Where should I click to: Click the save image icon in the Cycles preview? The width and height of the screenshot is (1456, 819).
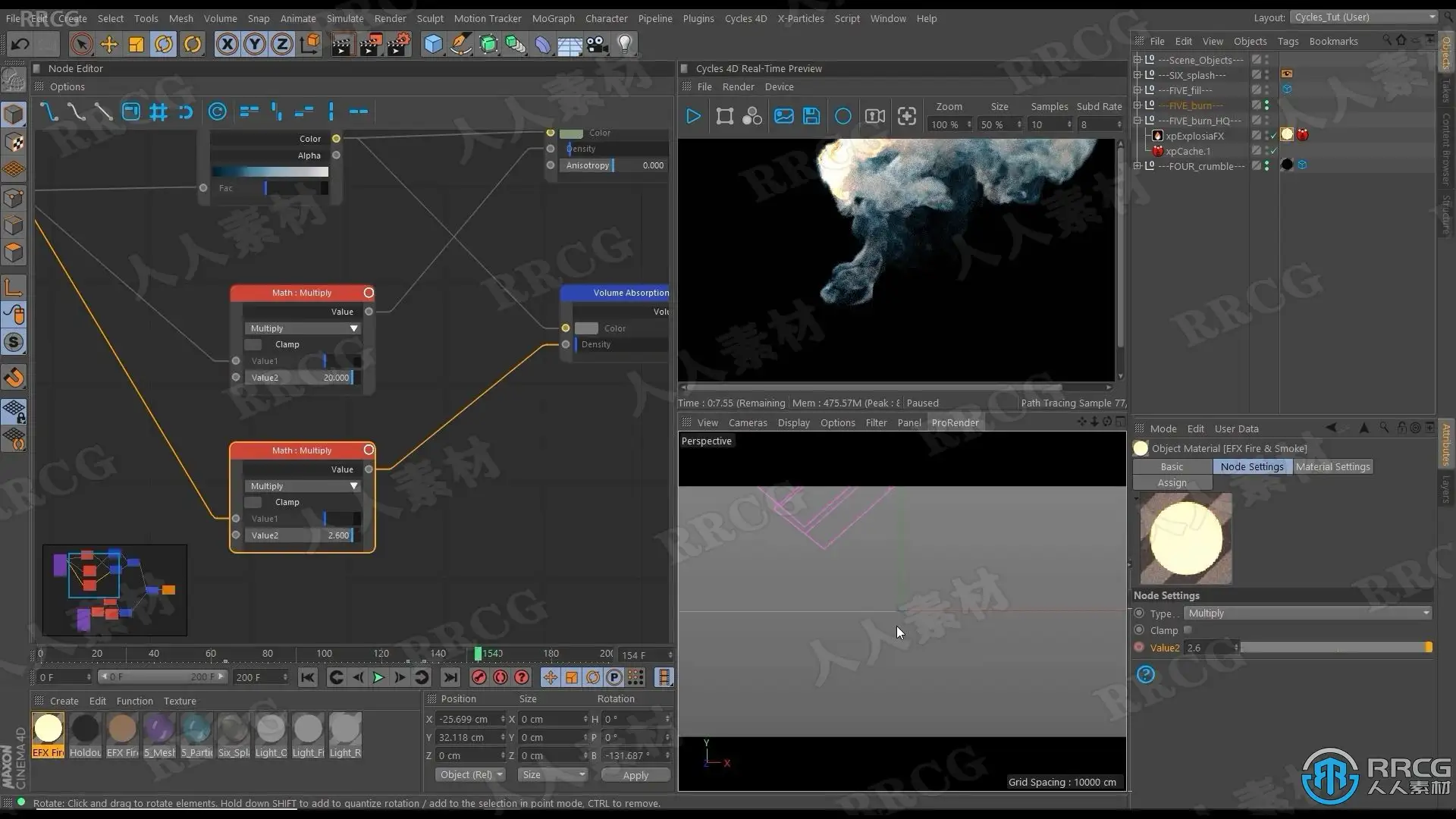pos(811,116)
